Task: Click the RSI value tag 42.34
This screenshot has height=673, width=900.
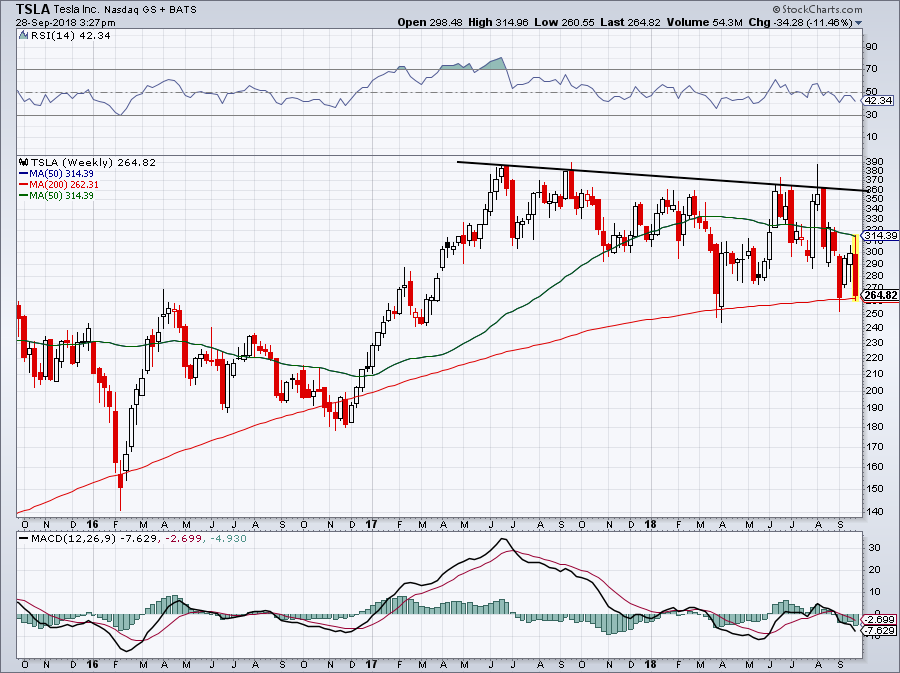Action: click(879, 100)
